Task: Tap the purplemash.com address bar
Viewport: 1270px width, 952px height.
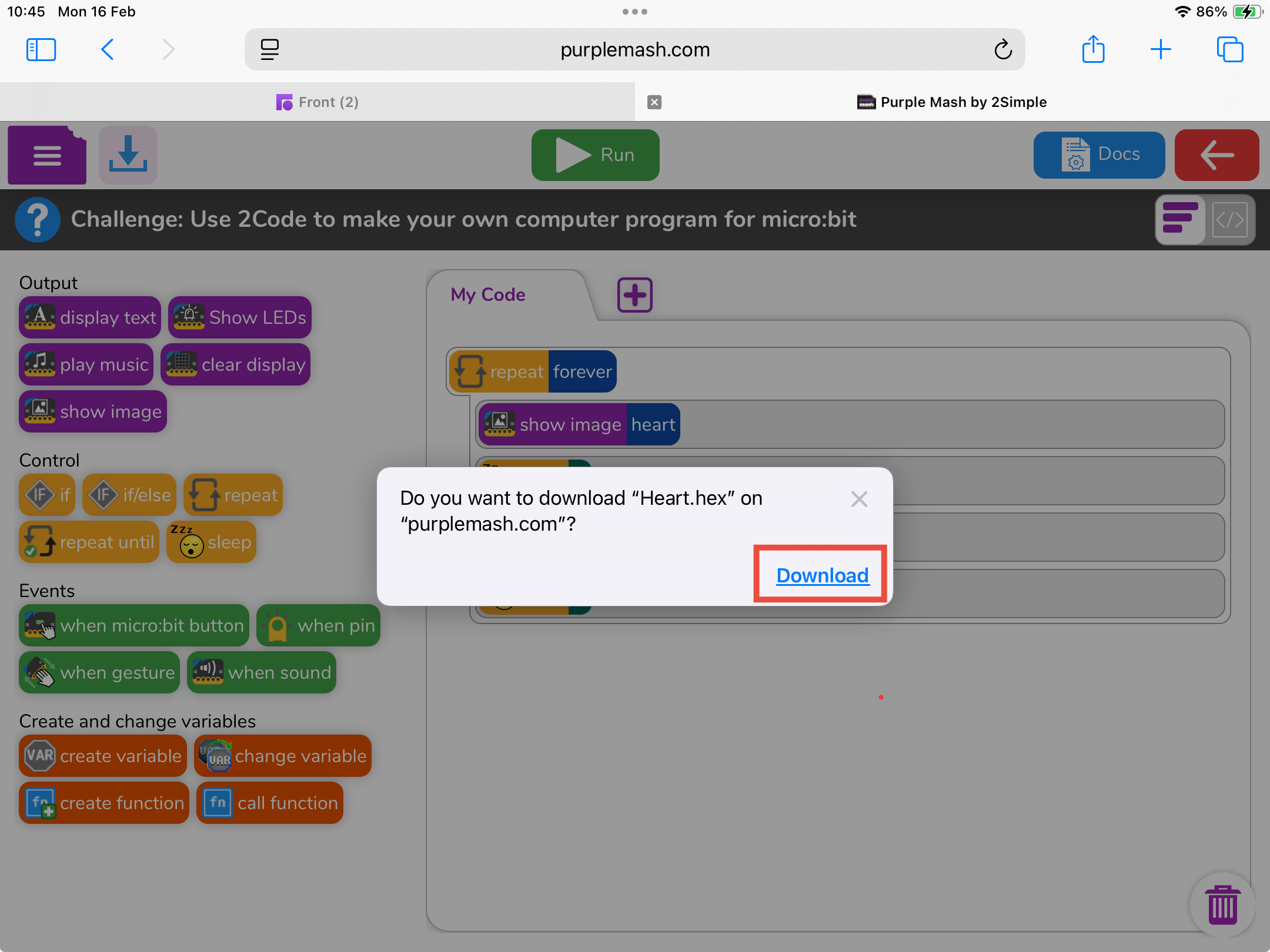Action: [634, 50]
